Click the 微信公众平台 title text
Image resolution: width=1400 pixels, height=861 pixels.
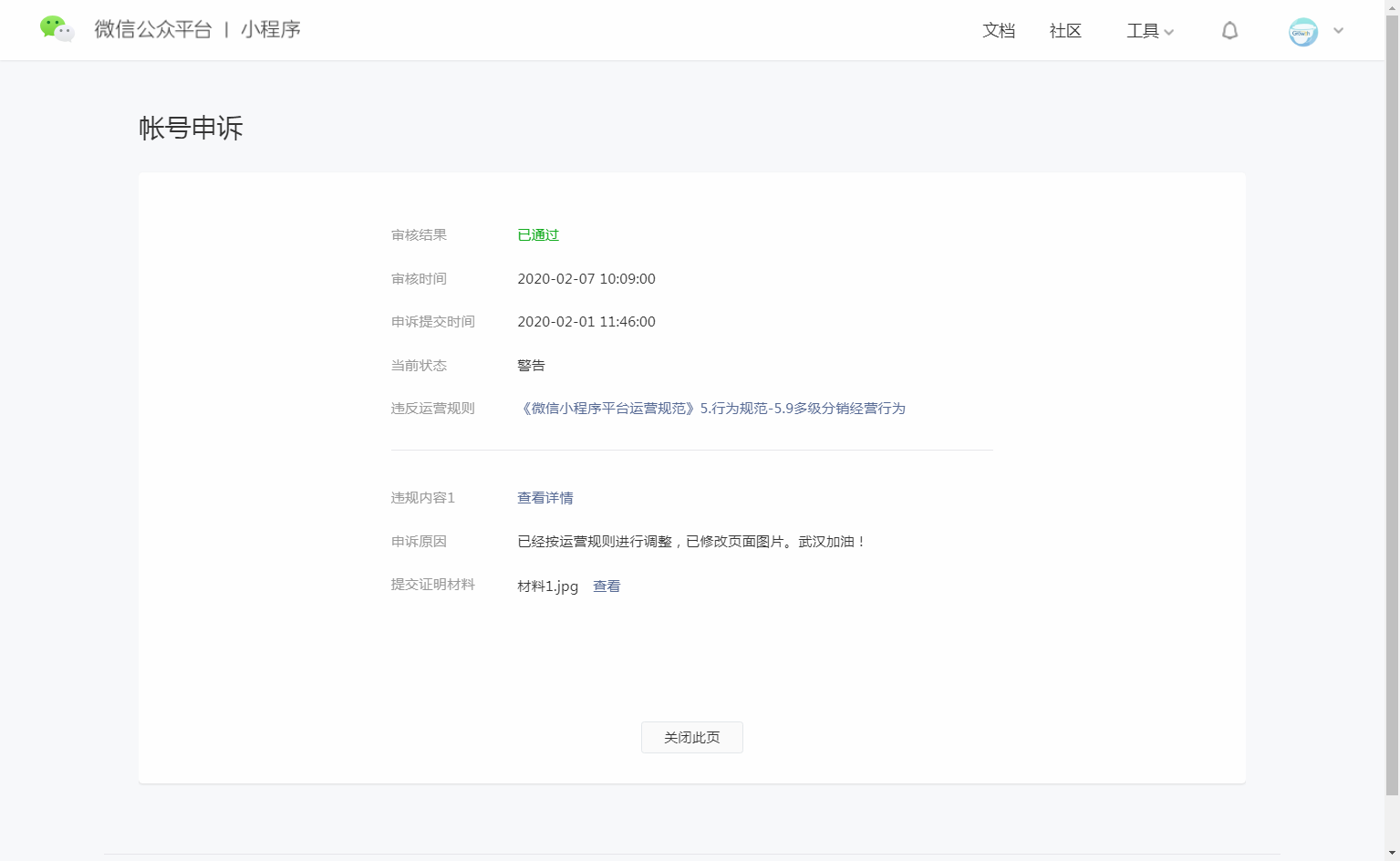[153, 29]
